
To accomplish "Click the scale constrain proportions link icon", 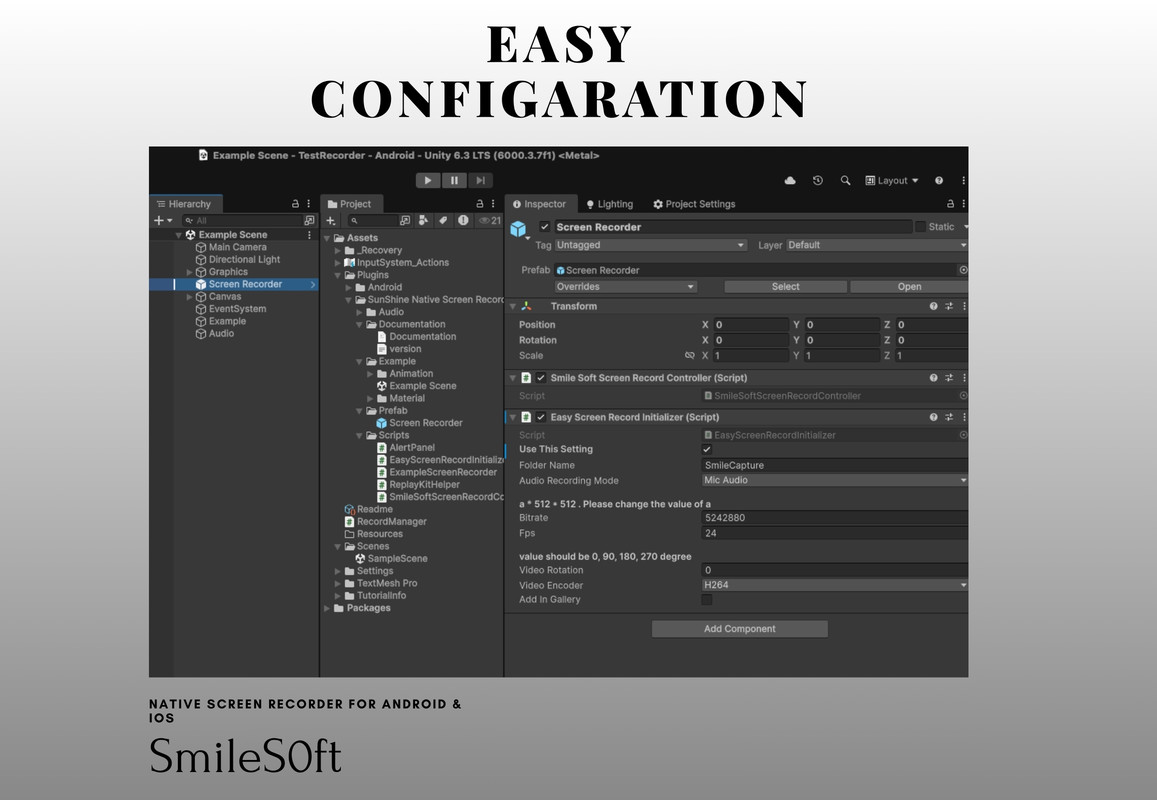I will coord(689,356).
